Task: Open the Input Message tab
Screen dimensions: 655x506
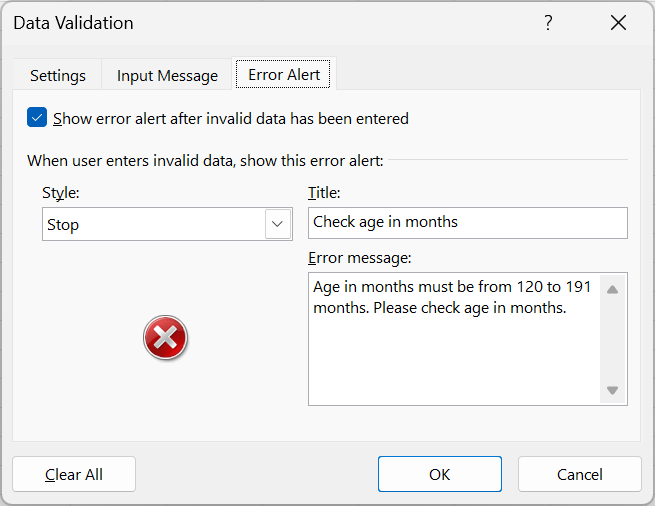Action: click(x=167, y=76)
